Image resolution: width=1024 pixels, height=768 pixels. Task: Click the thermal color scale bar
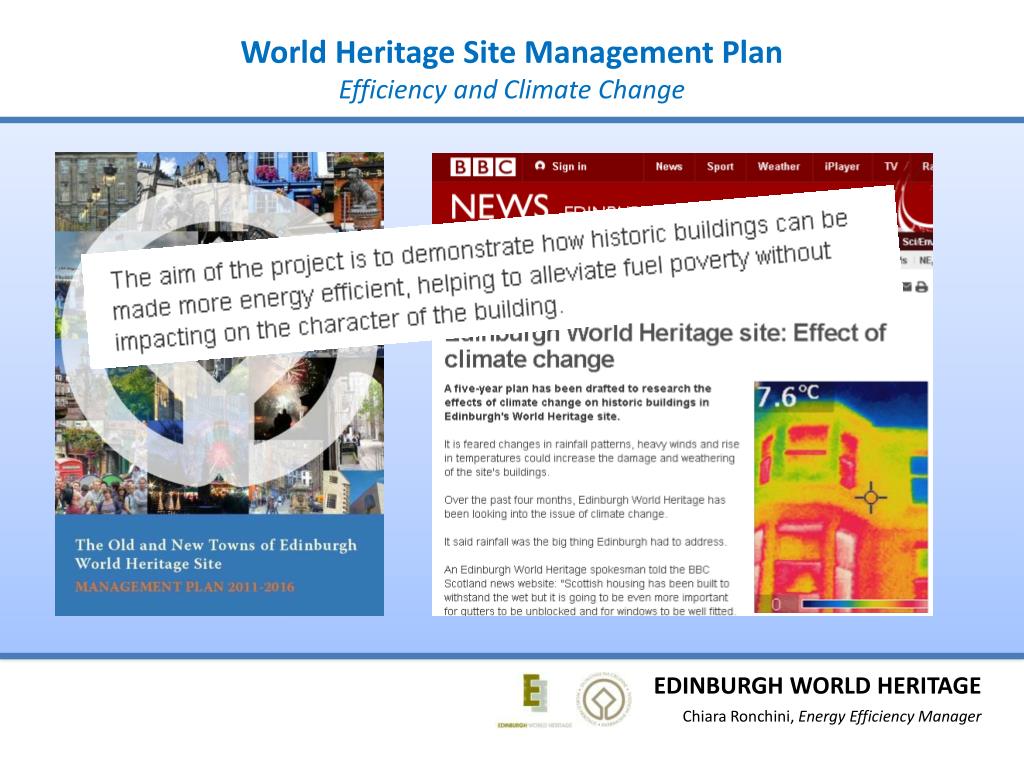863,604
